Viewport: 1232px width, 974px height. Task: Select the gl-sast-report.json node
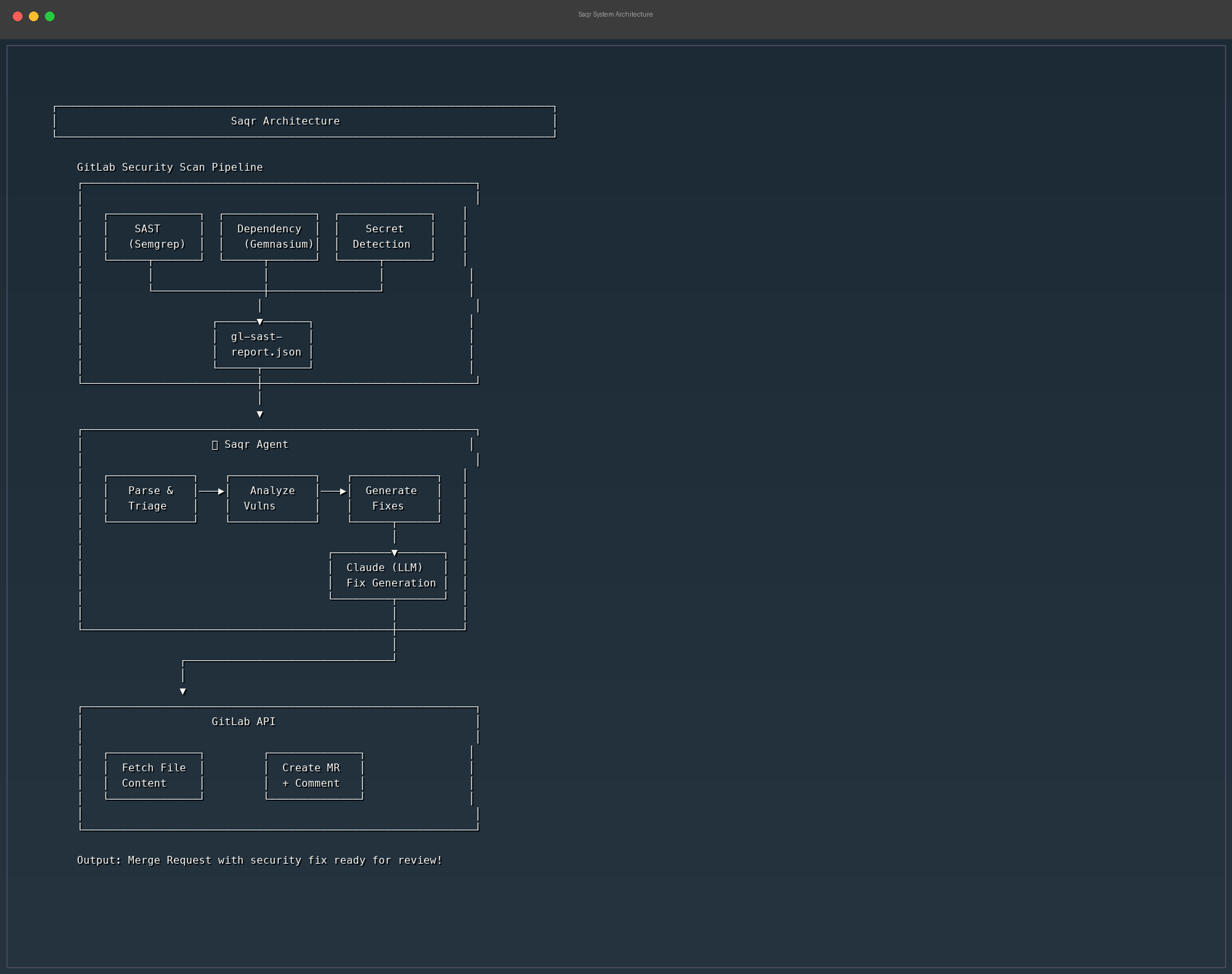[x=263, y=345]
